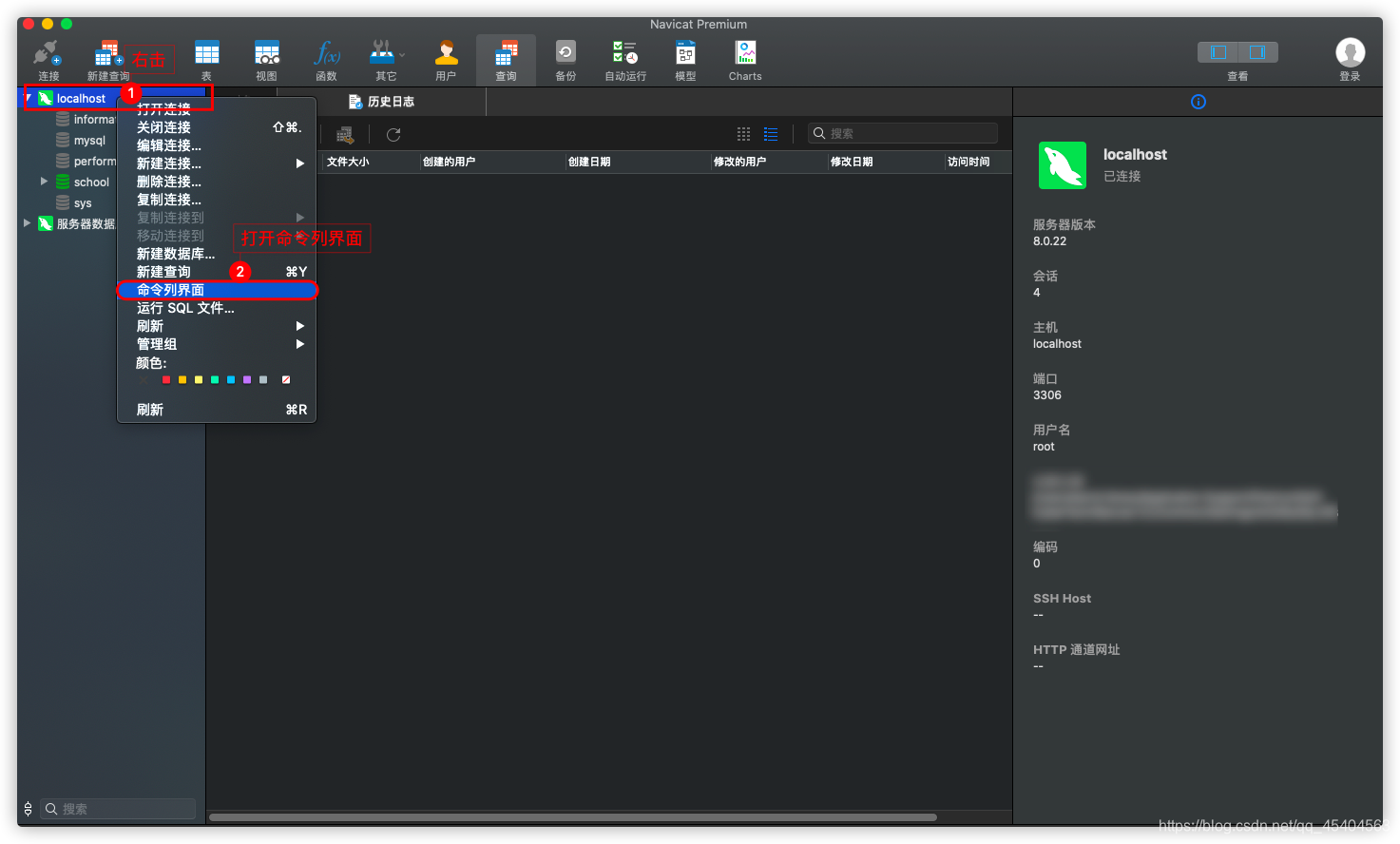Sort by 文件大小 column header
Screen dimensions: 1400x844
point(348,162)
